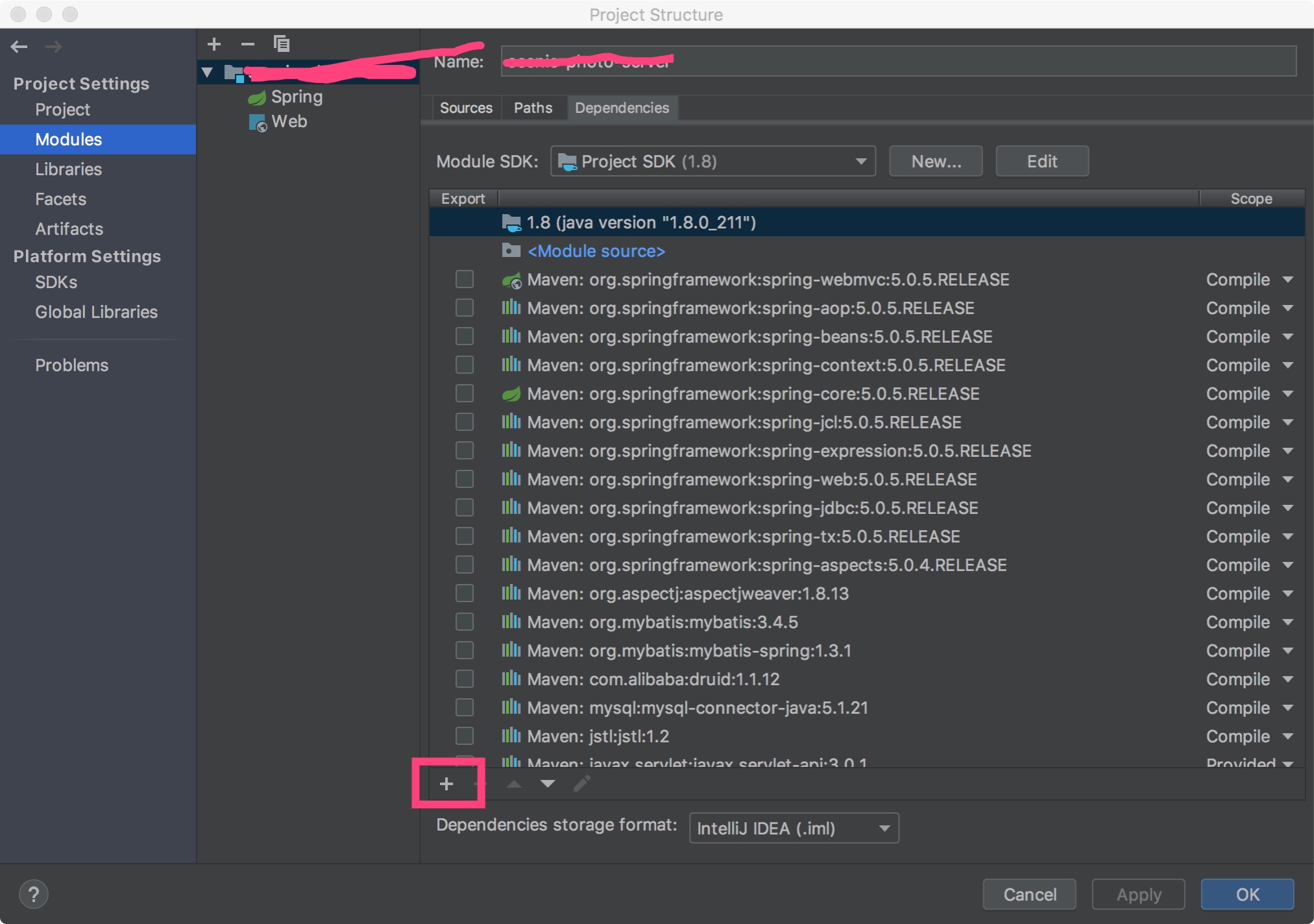Switch to the Sources tab
The width and height of the screenshot is (1314, 924).
[x=466, y=108]
